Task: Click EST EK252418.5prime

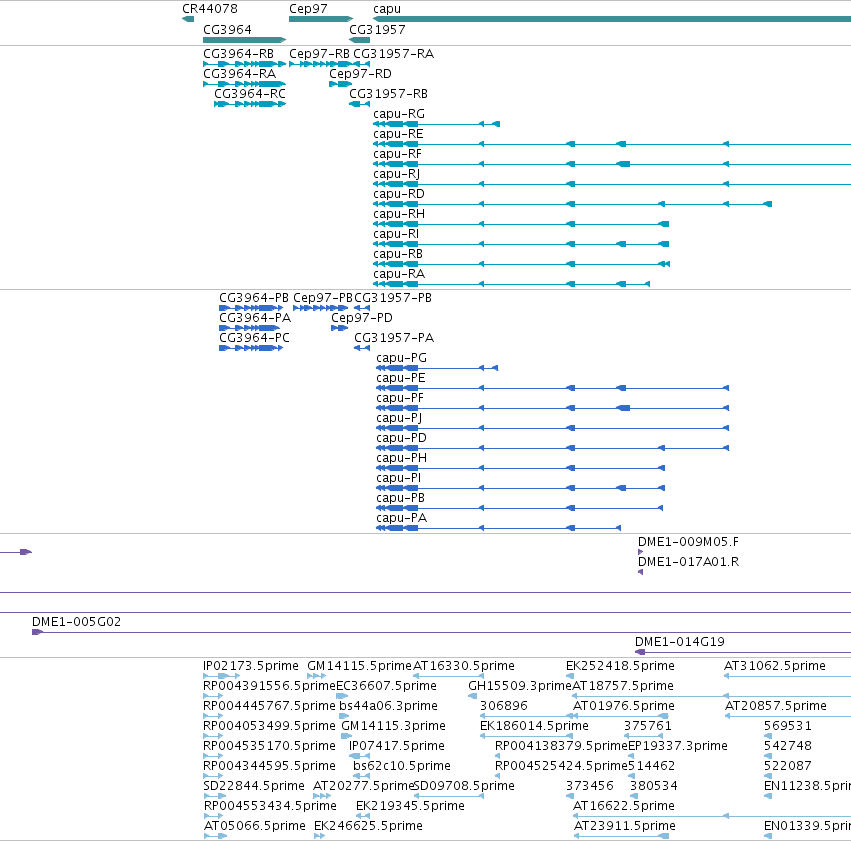Action: tap(570, 677)
